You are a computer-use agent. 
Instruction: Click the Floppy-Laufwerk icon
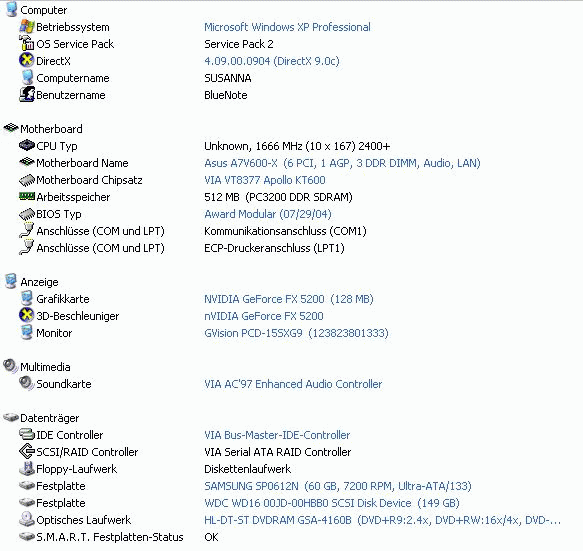click(x=27, y=468)
